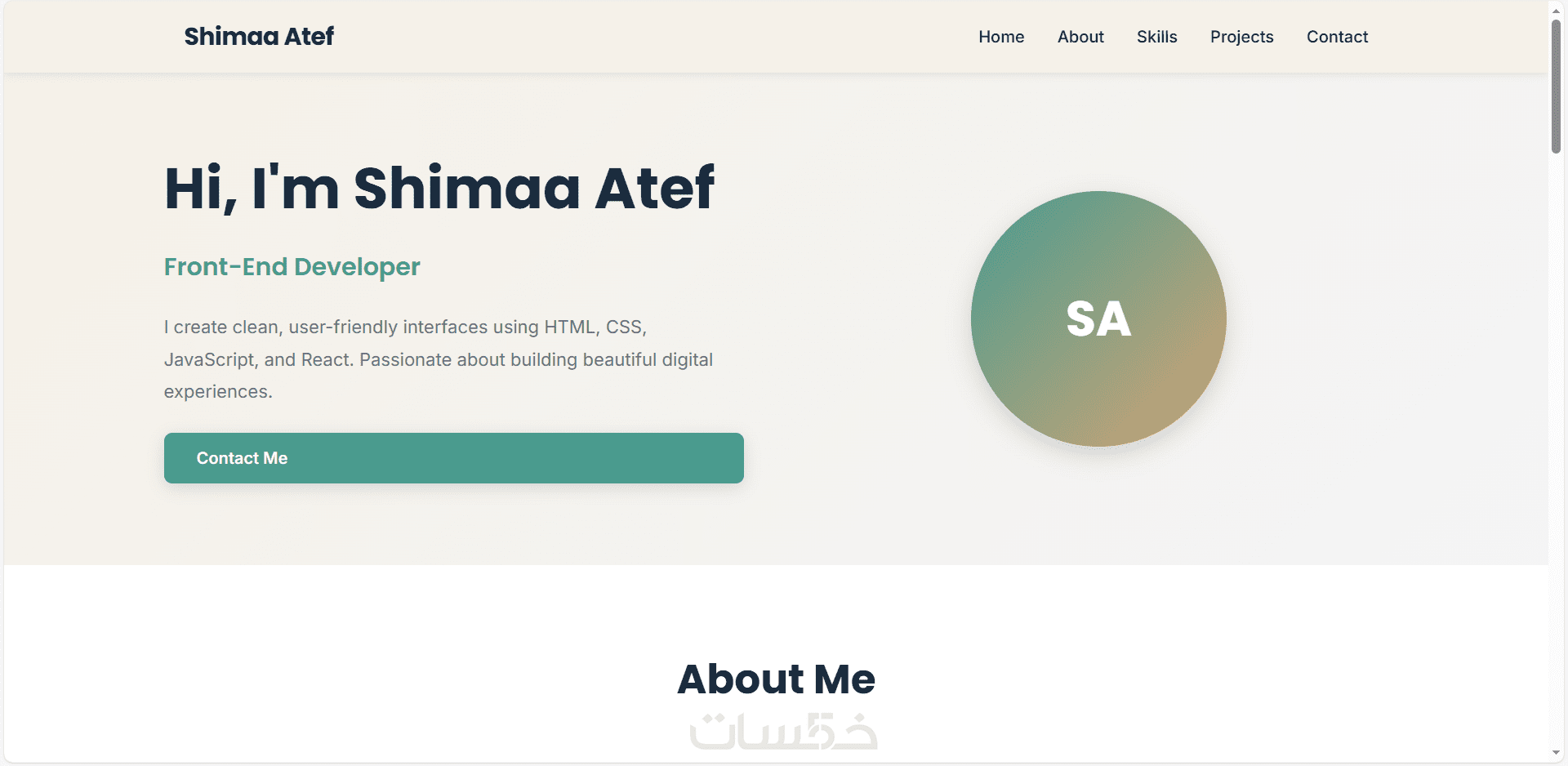Click the word "React" in the intro
This screenshot has width=1568, height=766.
pyautogui.click(x=327, y=360)
